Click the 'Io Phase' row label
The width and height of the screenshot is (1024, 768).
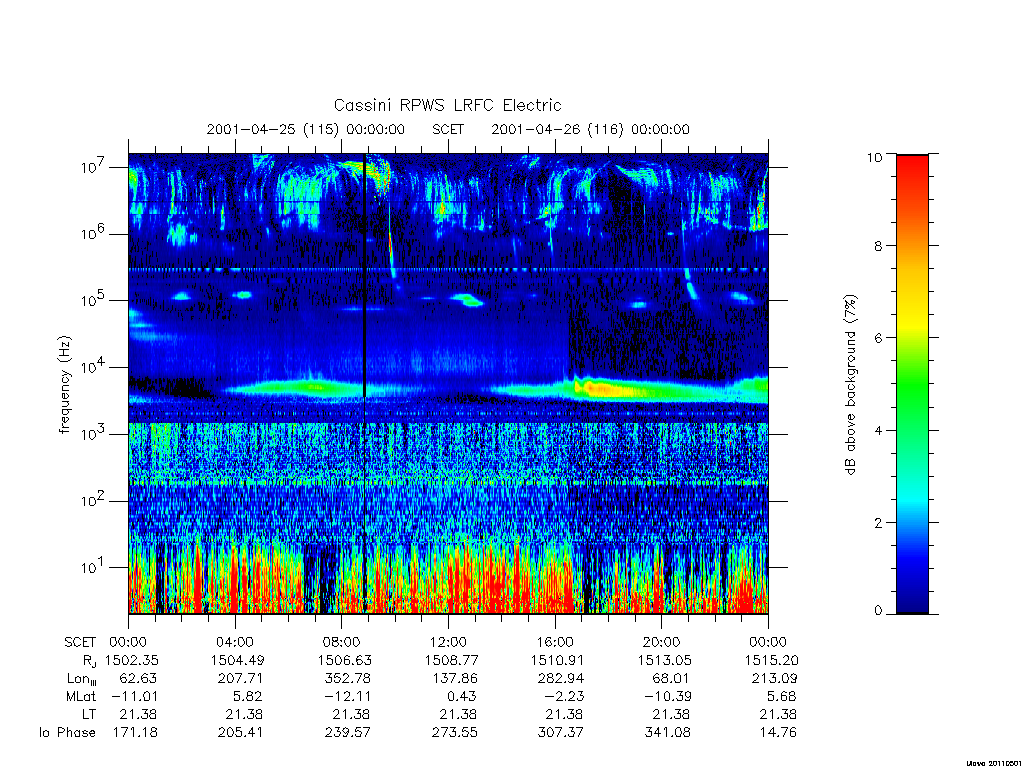(67, 733)
